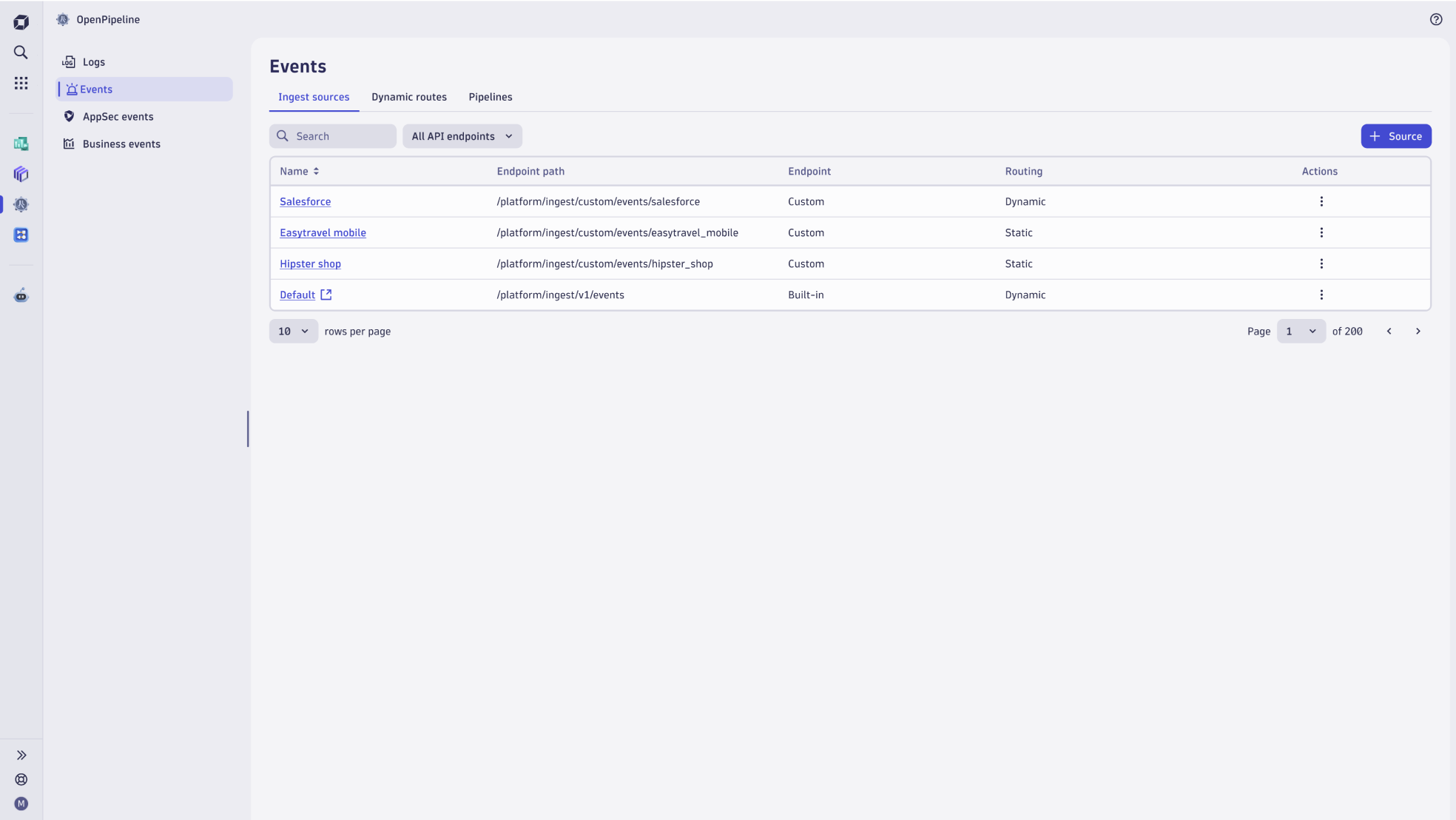Click the search magnifier icon in left rail
The height and width of the screenshot is (820, 1456).
[x=21, y=53]
